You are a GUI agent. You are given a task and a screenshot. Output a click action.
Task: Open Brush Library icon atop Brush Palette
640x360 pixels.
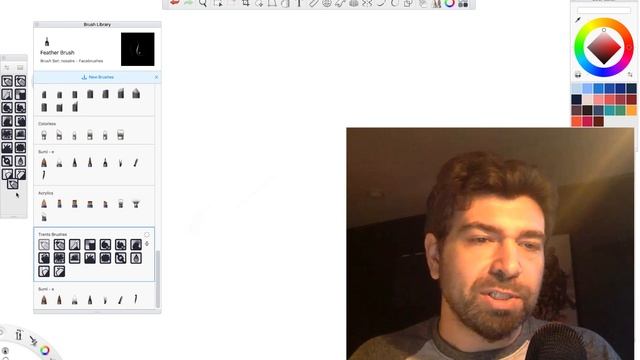pos(20,67)
